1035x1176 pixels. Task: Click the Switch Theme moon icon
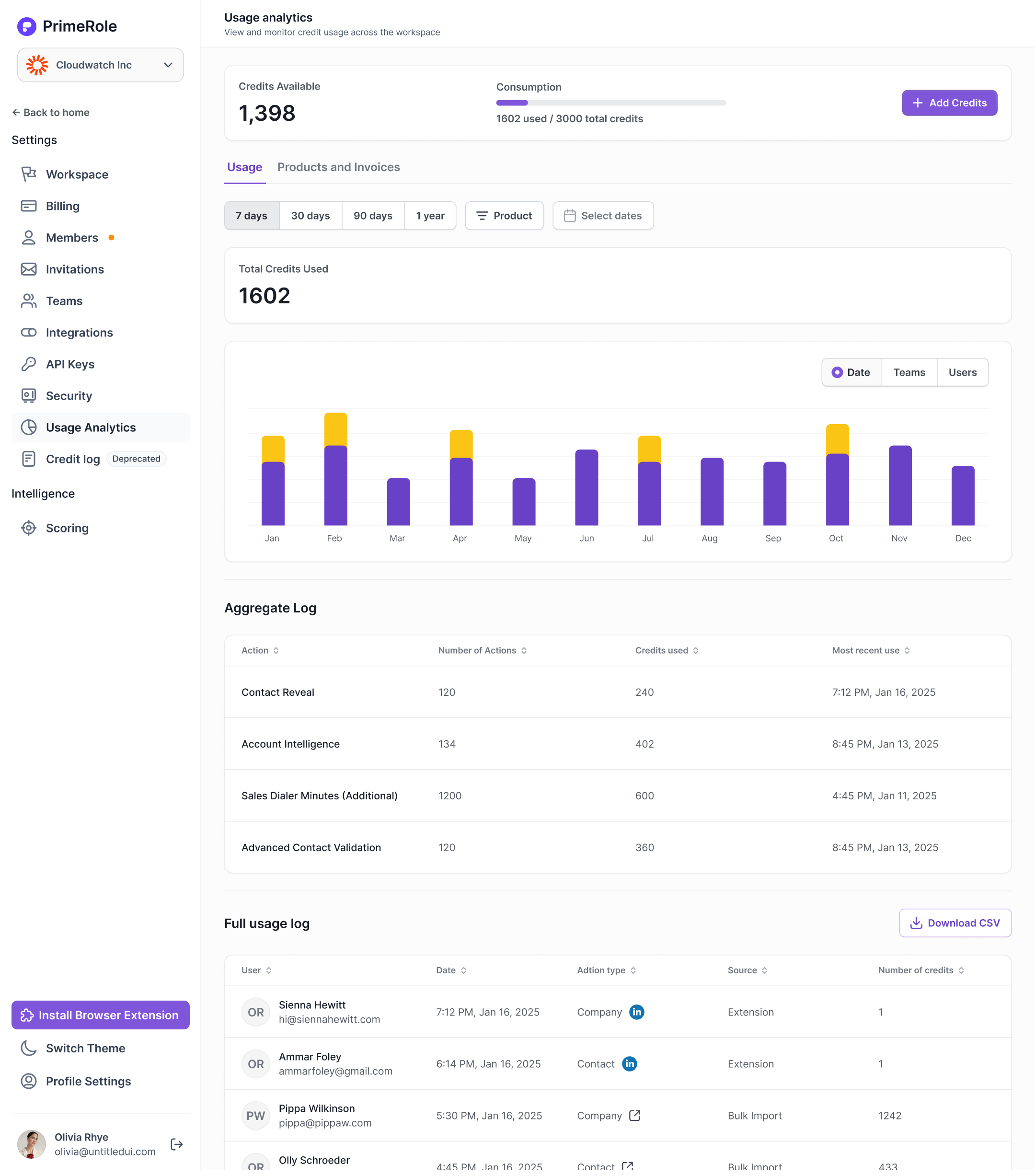(x=28, y=1048)
